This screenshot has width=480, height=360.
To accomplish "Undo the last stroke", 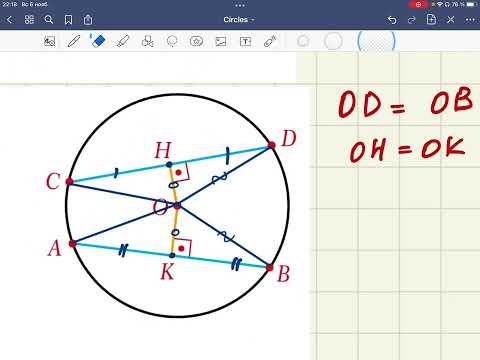I will coord(392,20).
